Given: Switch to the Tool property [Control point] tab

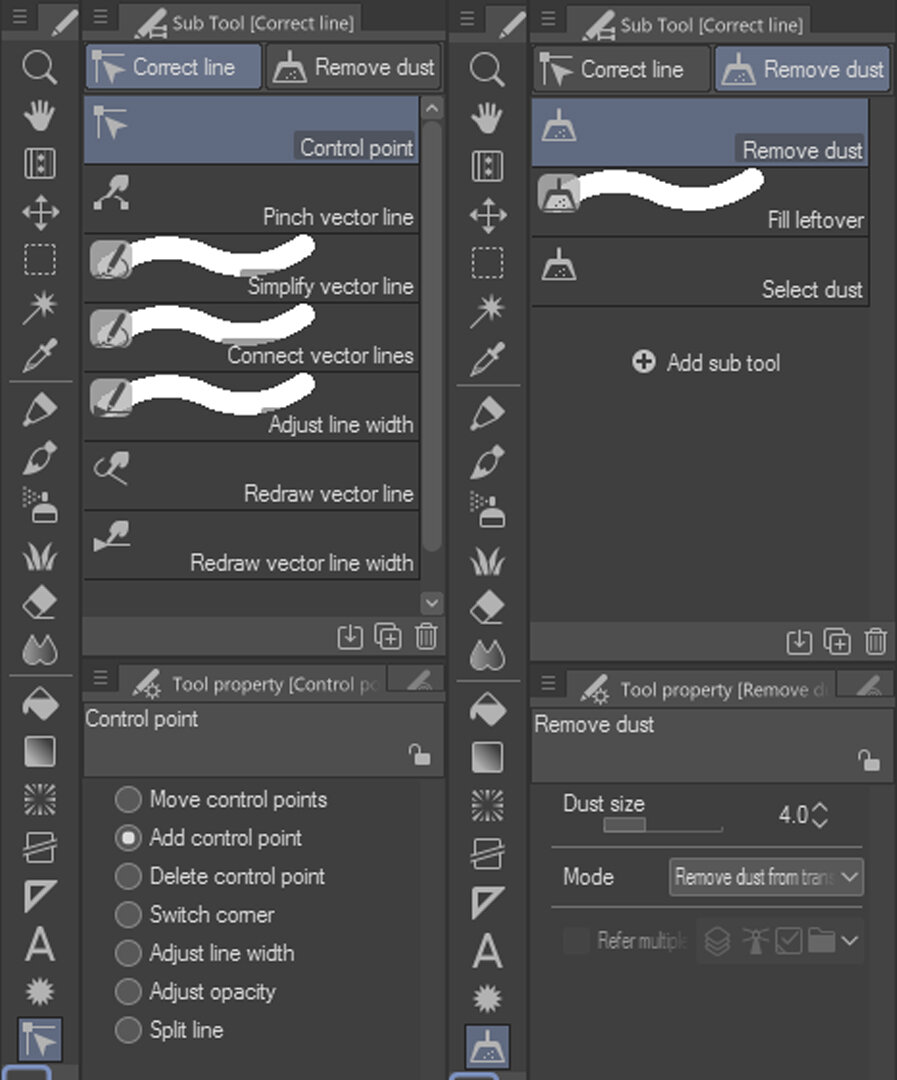Looking at the screenshot, I should pyautogui.click(x=262, y=684).
